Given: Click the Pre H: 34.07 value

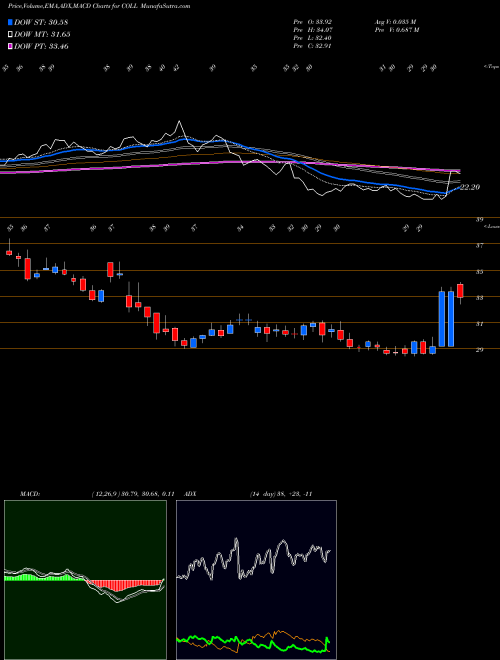Looking at the screenshot, I should (x=313, y=30).
